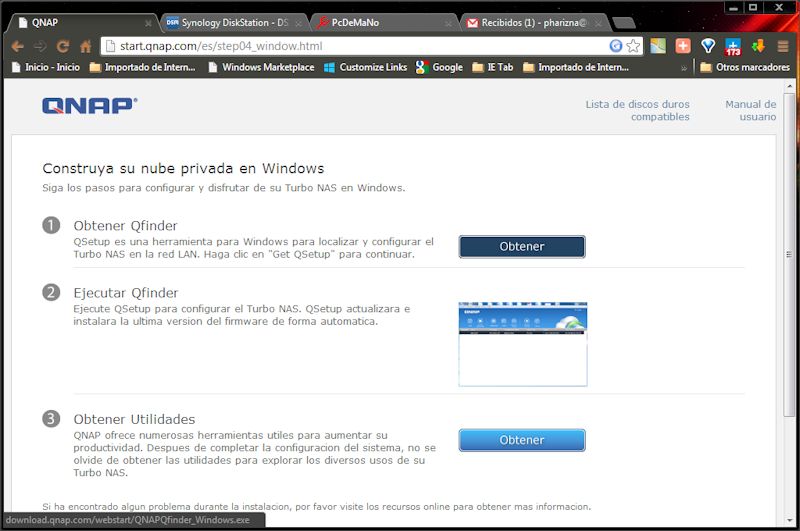
Task: Click the blue translate icon in address bar
Action: 616,46
